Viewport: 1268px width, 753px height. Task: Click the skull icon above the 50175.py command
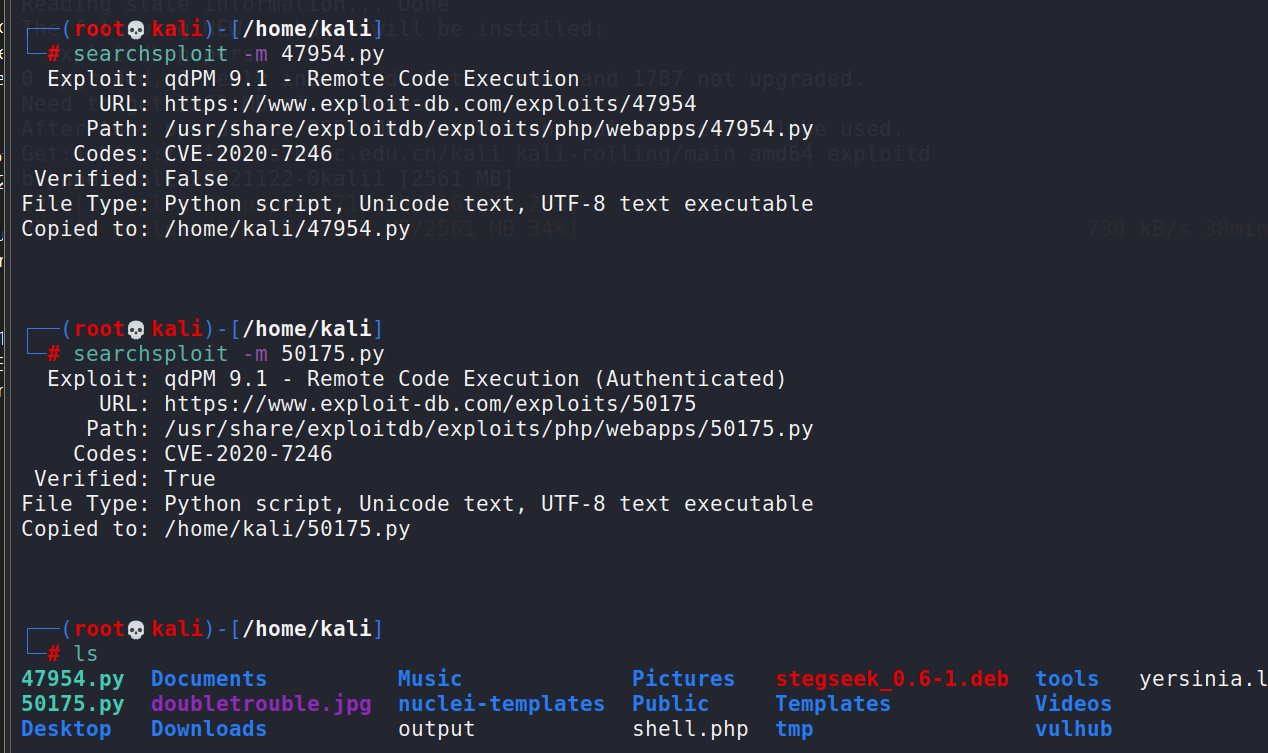(136, 330)
